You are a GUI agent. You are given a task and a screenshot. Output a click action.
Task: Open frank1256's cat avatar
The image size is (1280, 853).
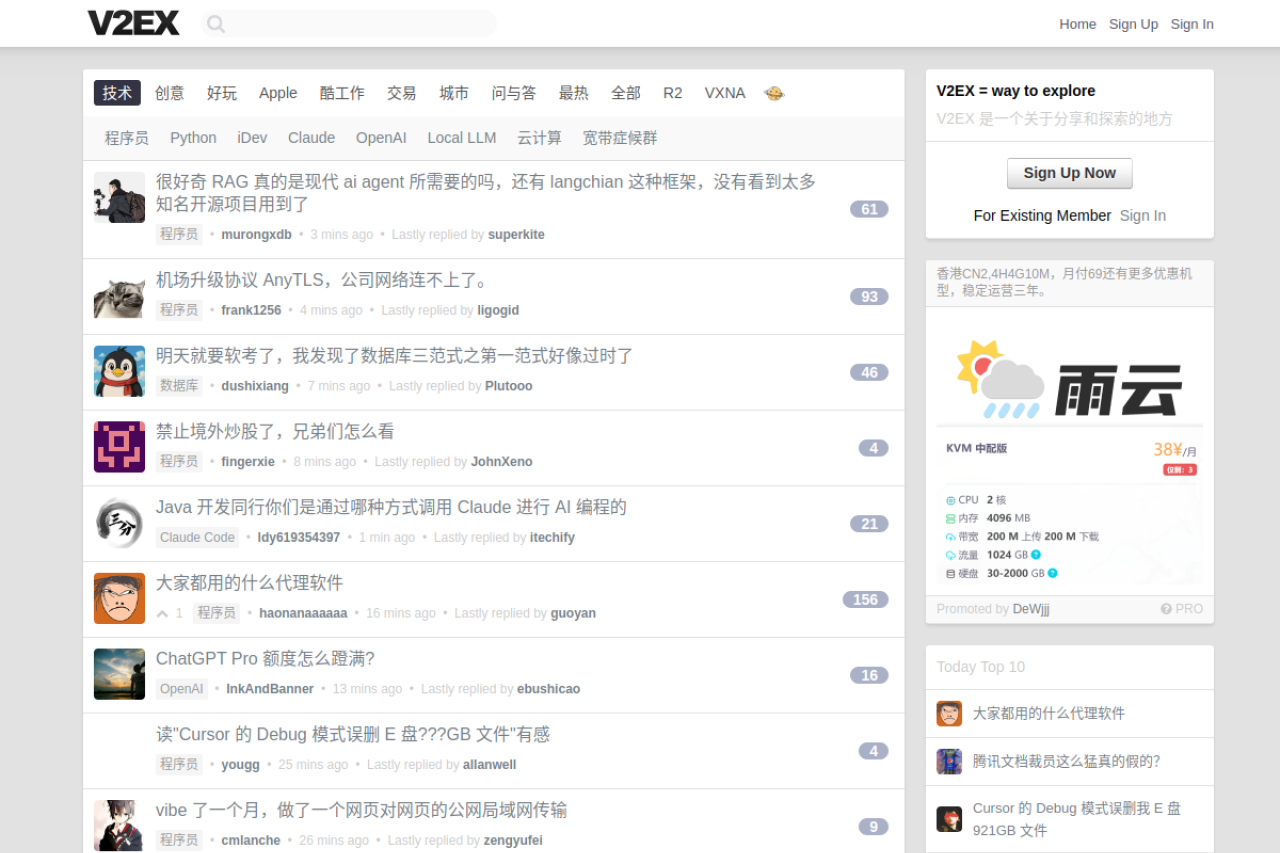[x=119, y=296]
